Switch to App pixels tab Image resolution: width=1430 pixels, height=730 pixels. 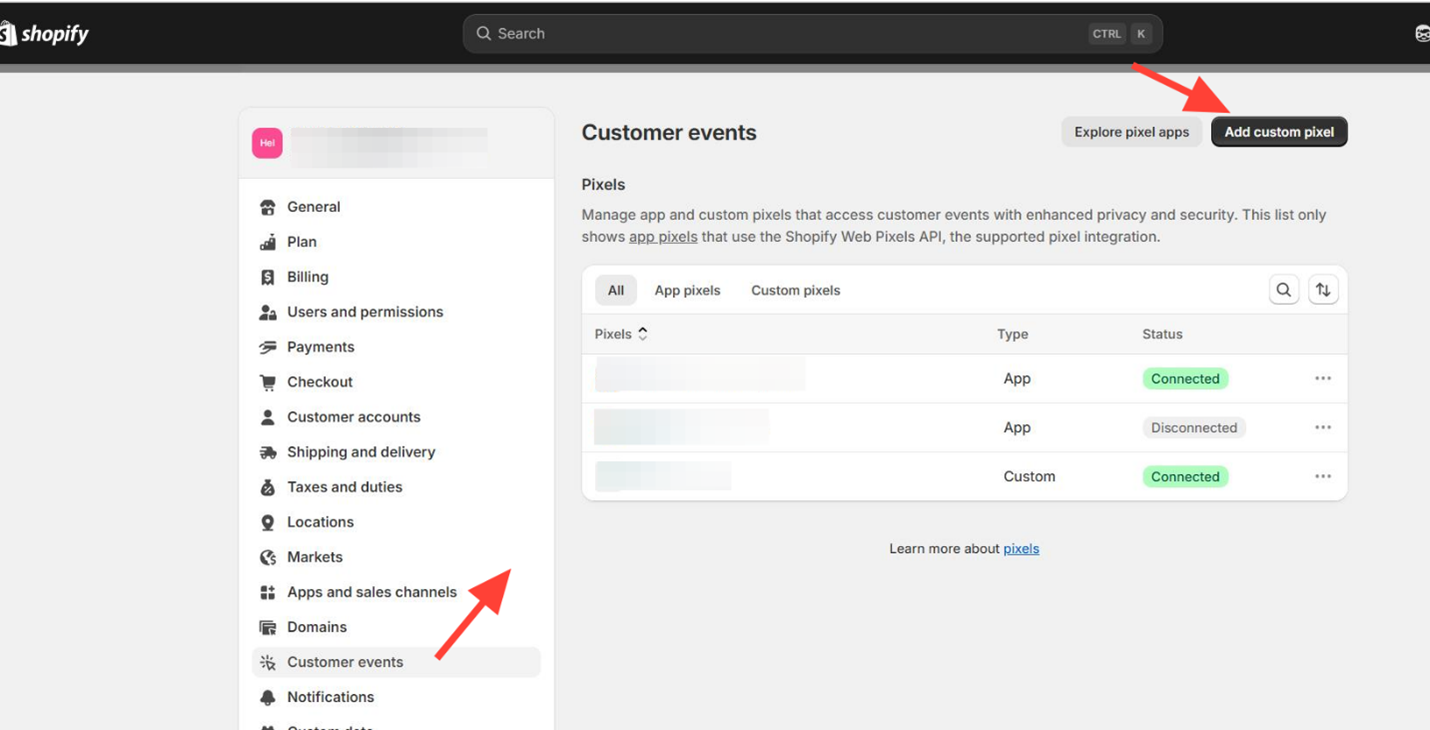pyautogui.click(x=687, y=290)
